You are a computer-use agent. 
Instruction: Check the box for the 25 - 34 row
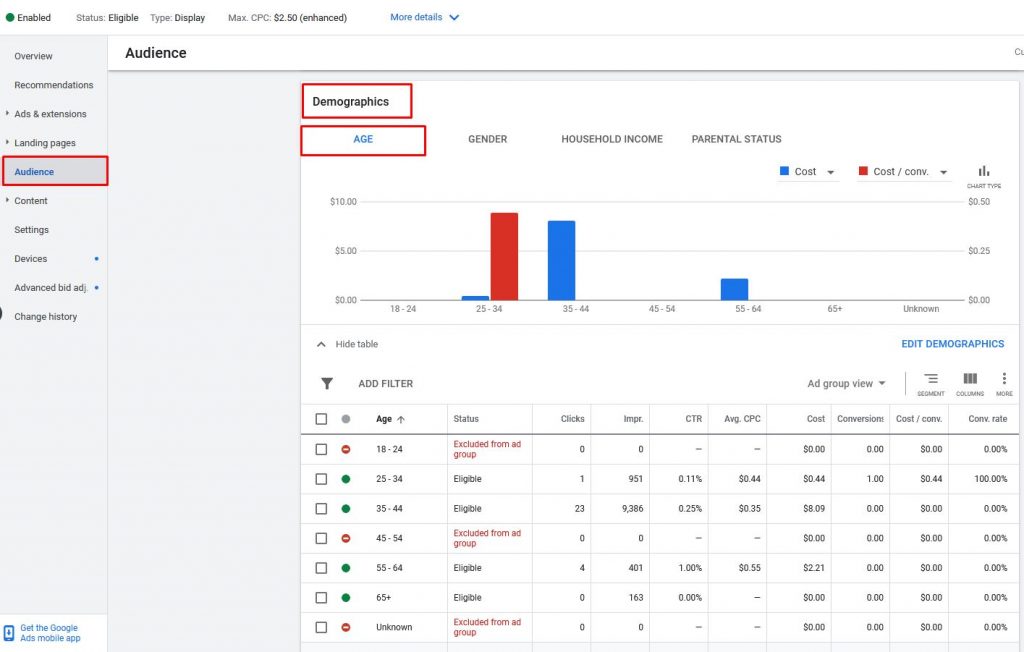coord(321,479)
